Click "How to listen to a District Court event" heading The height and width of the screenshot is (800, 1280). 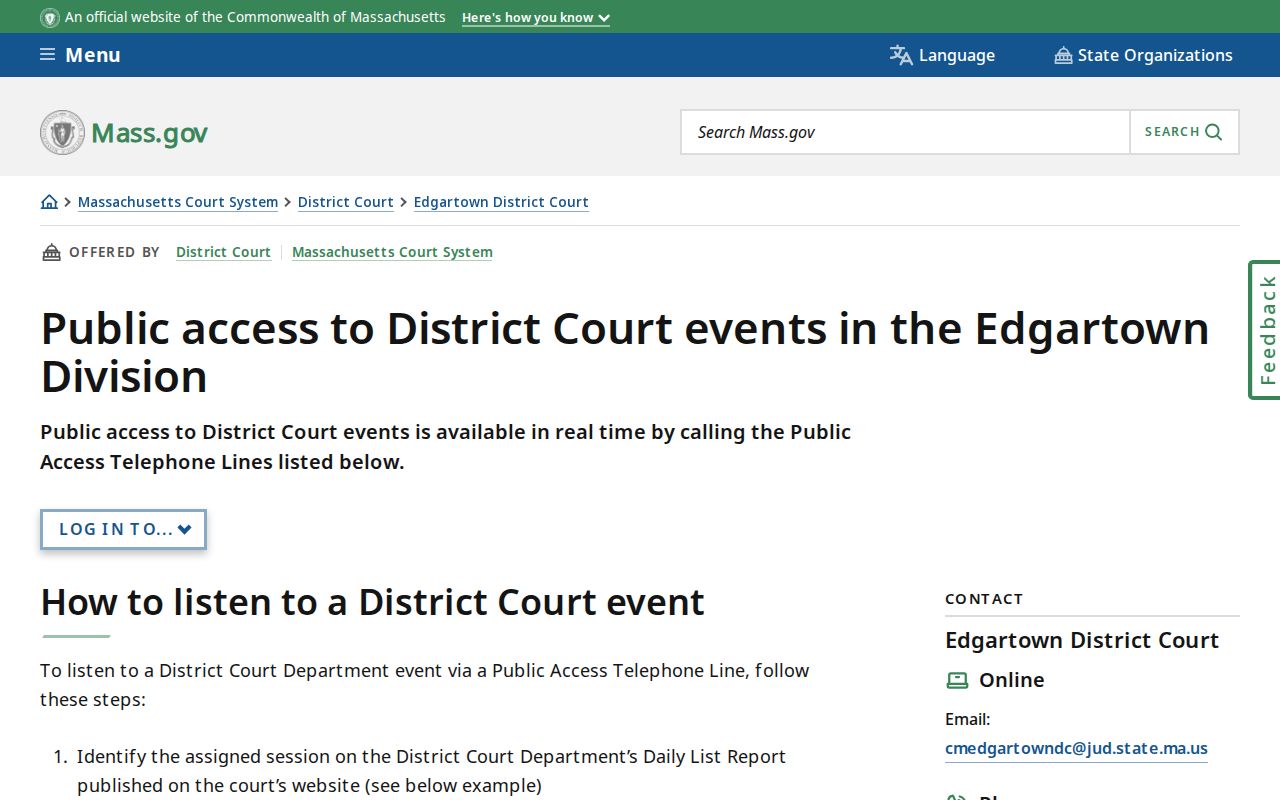(373, 602)
